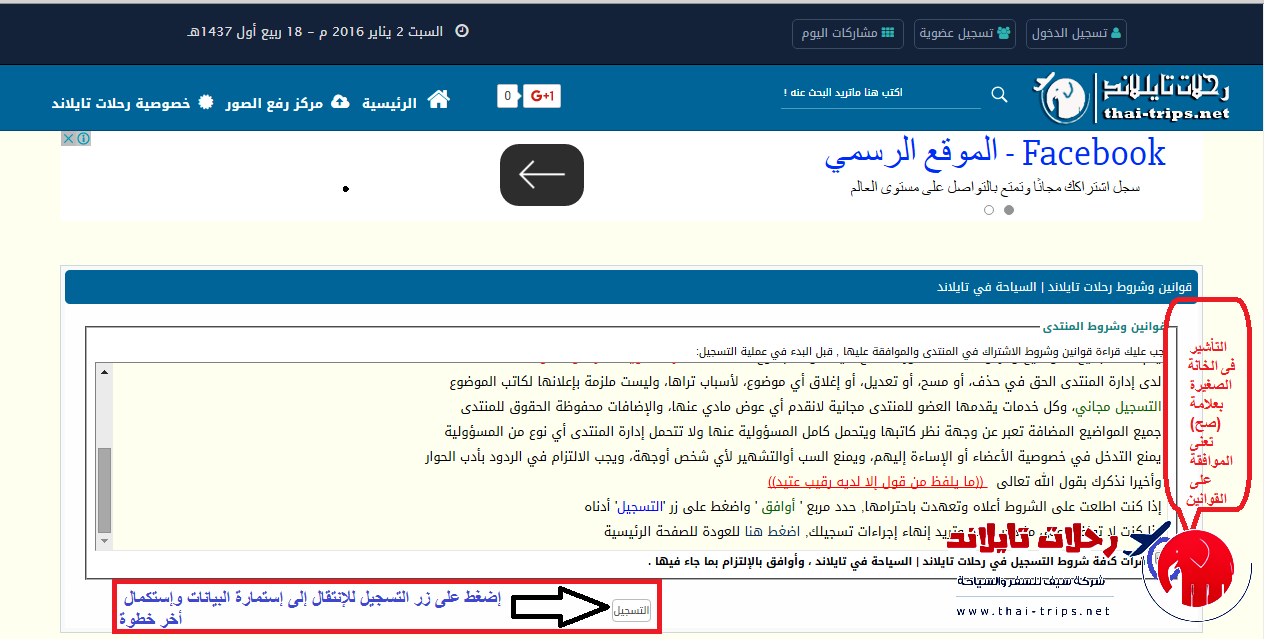Close the ad with the X icon

(68, 139)
